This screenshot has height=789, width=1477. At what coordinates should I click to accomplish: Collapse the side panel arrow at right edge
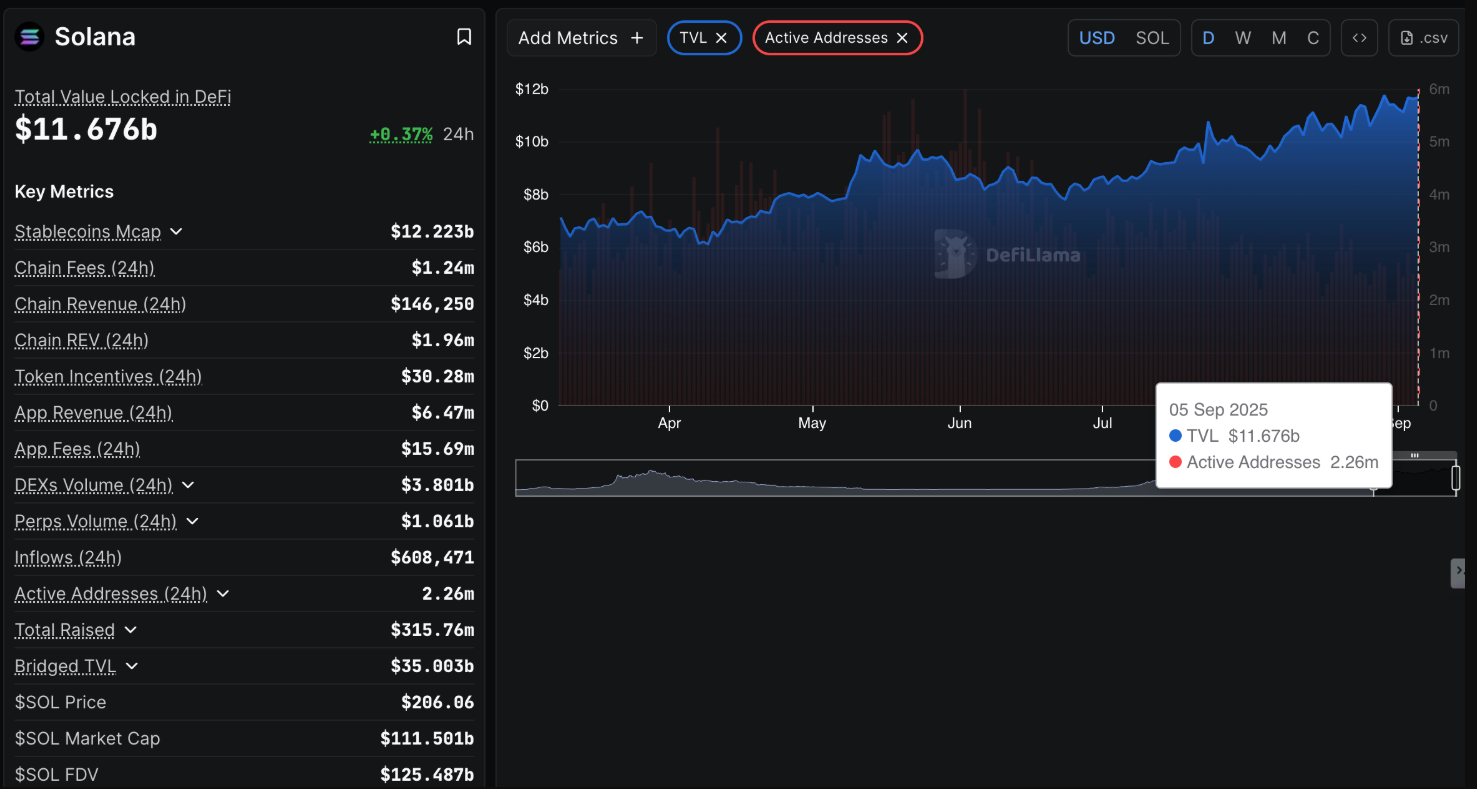click(1459, 571)
